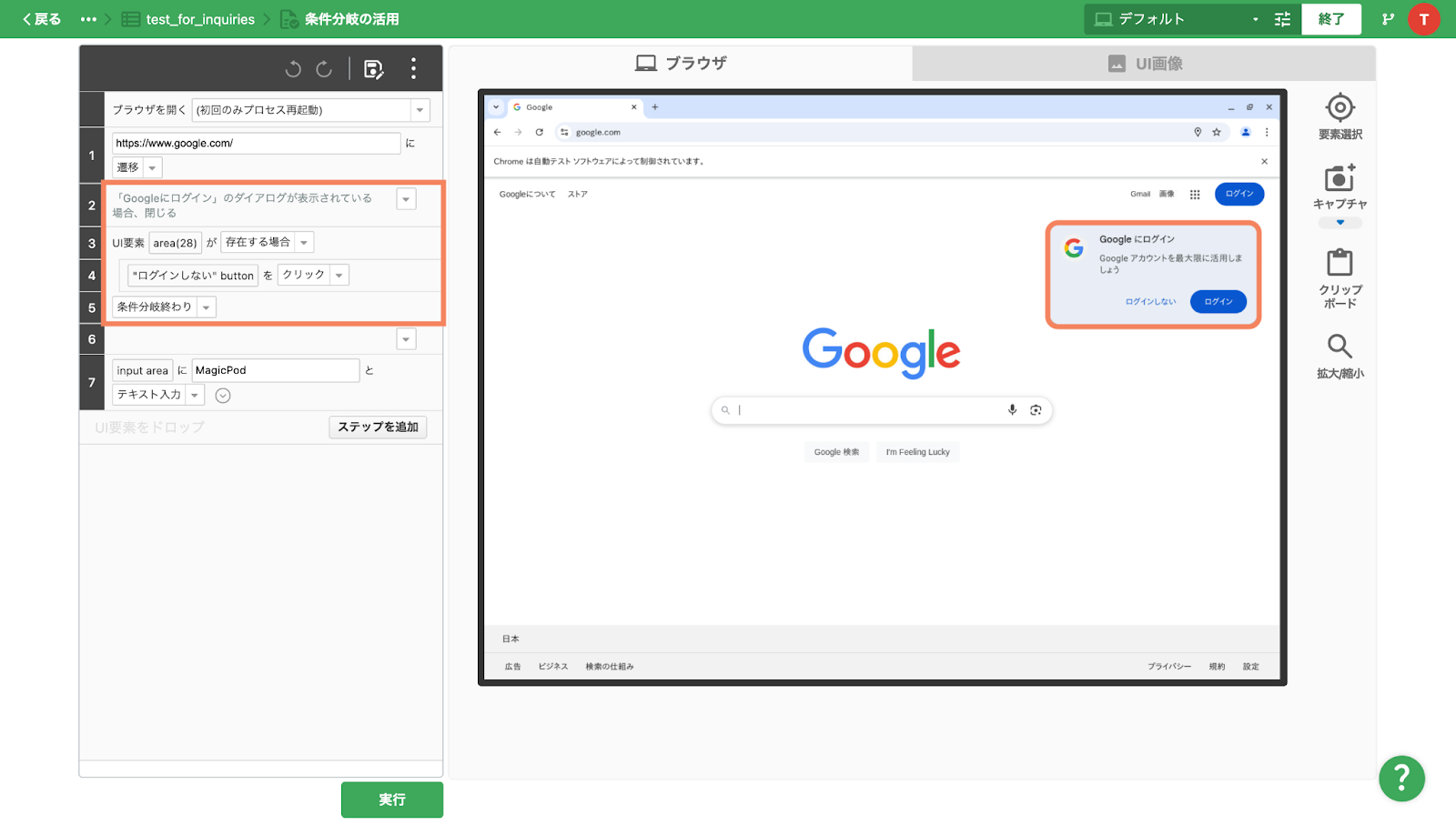
Task: Expand the empty step 6 dropdown arrow
Action: pyautogui.click(x=406, y=339)
